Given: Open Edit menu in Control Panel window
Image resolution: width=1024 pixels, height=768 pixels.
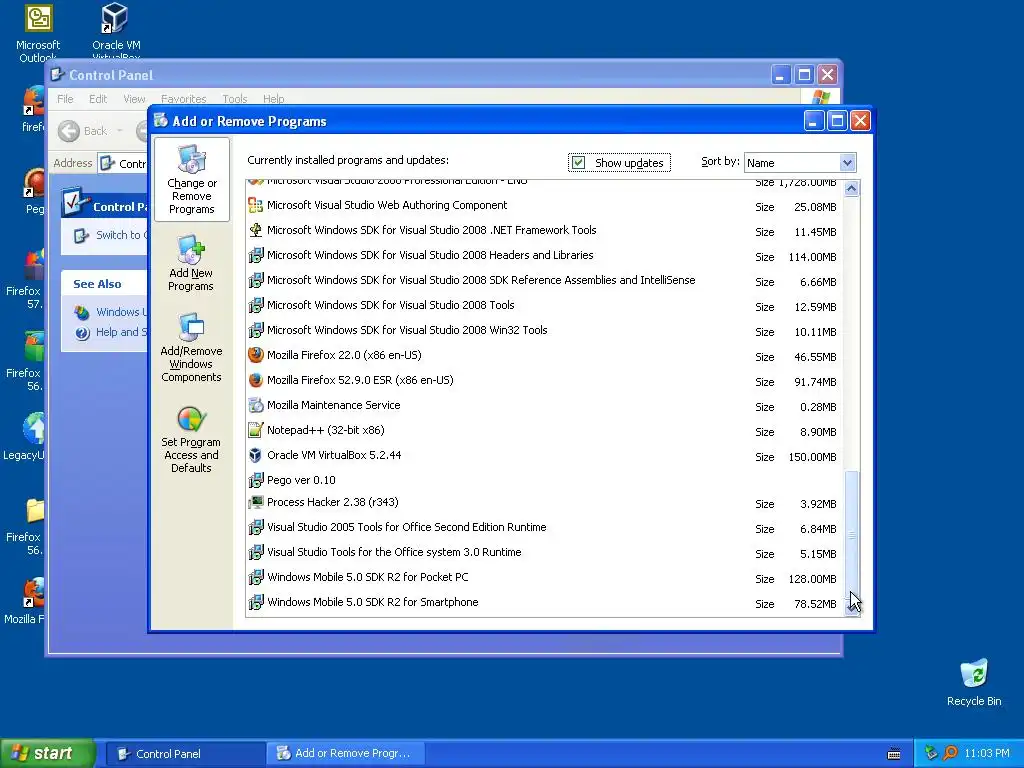Looking at the screenshot, I should 98,99.
